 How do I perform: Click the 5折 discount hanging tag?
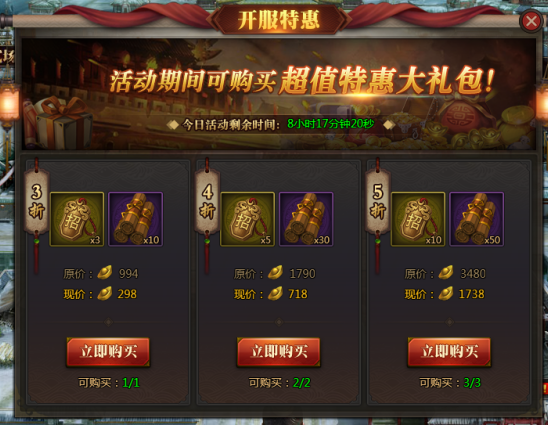coord(377,202)
